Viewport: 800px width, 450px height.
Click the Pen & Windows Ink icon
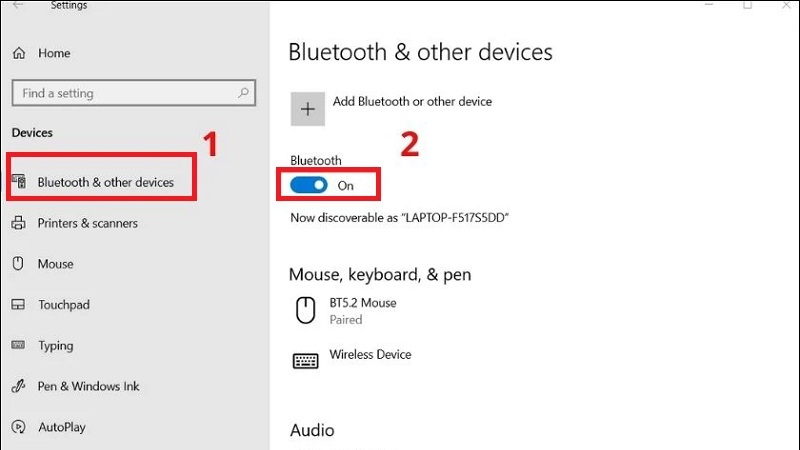click(18, 386)
